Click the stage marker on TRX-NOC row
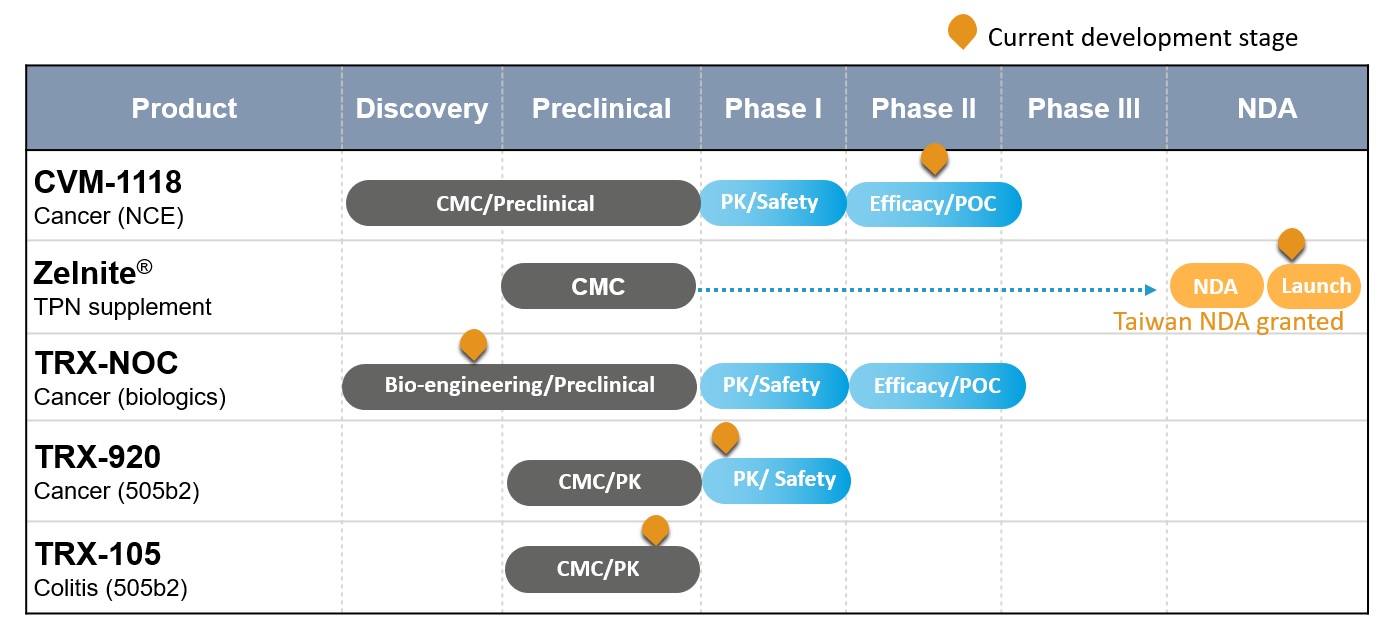This screenshot has height=638, width=1394. [473, 346]
